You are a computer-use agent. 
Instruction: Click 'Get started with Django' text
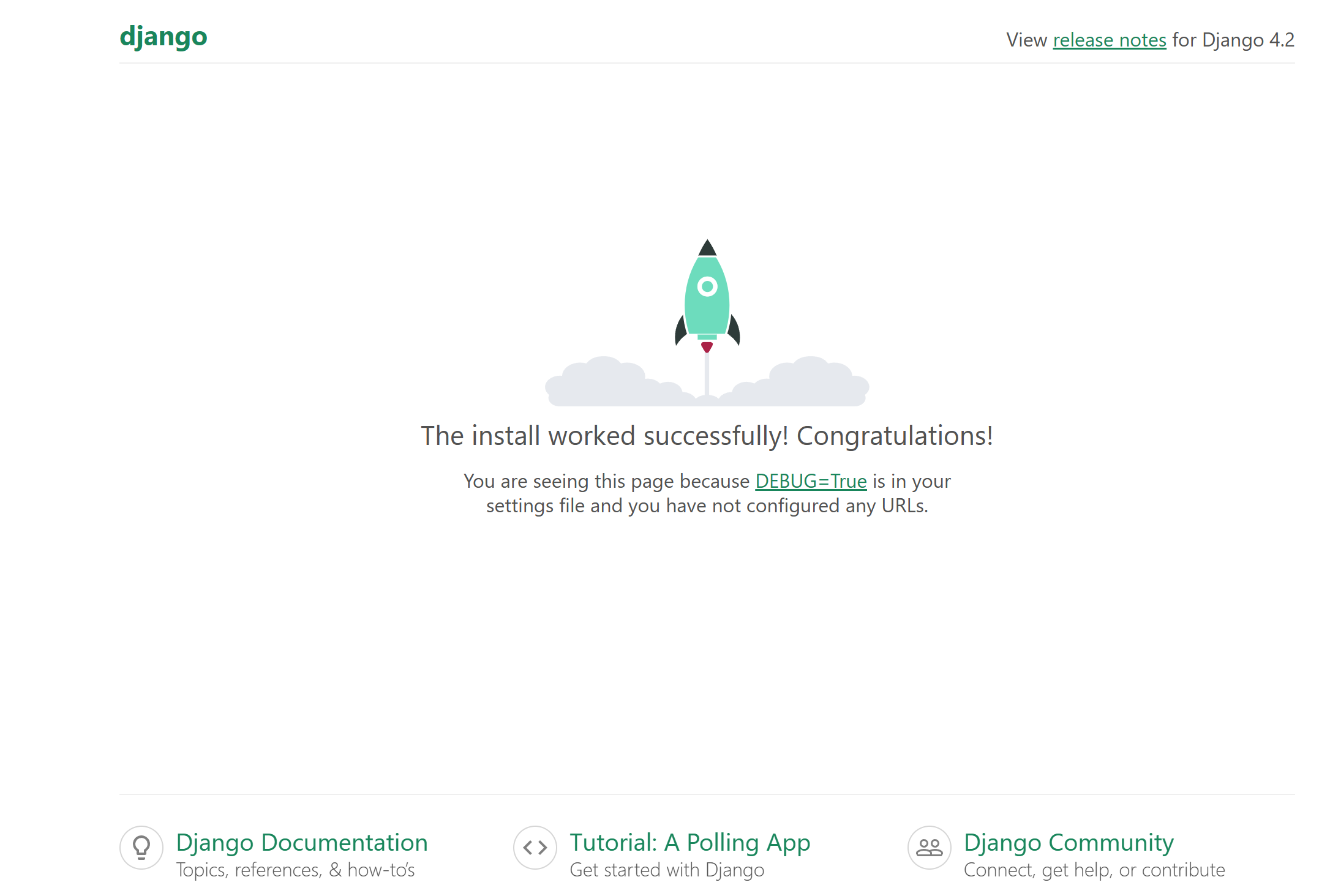[667, 870]
